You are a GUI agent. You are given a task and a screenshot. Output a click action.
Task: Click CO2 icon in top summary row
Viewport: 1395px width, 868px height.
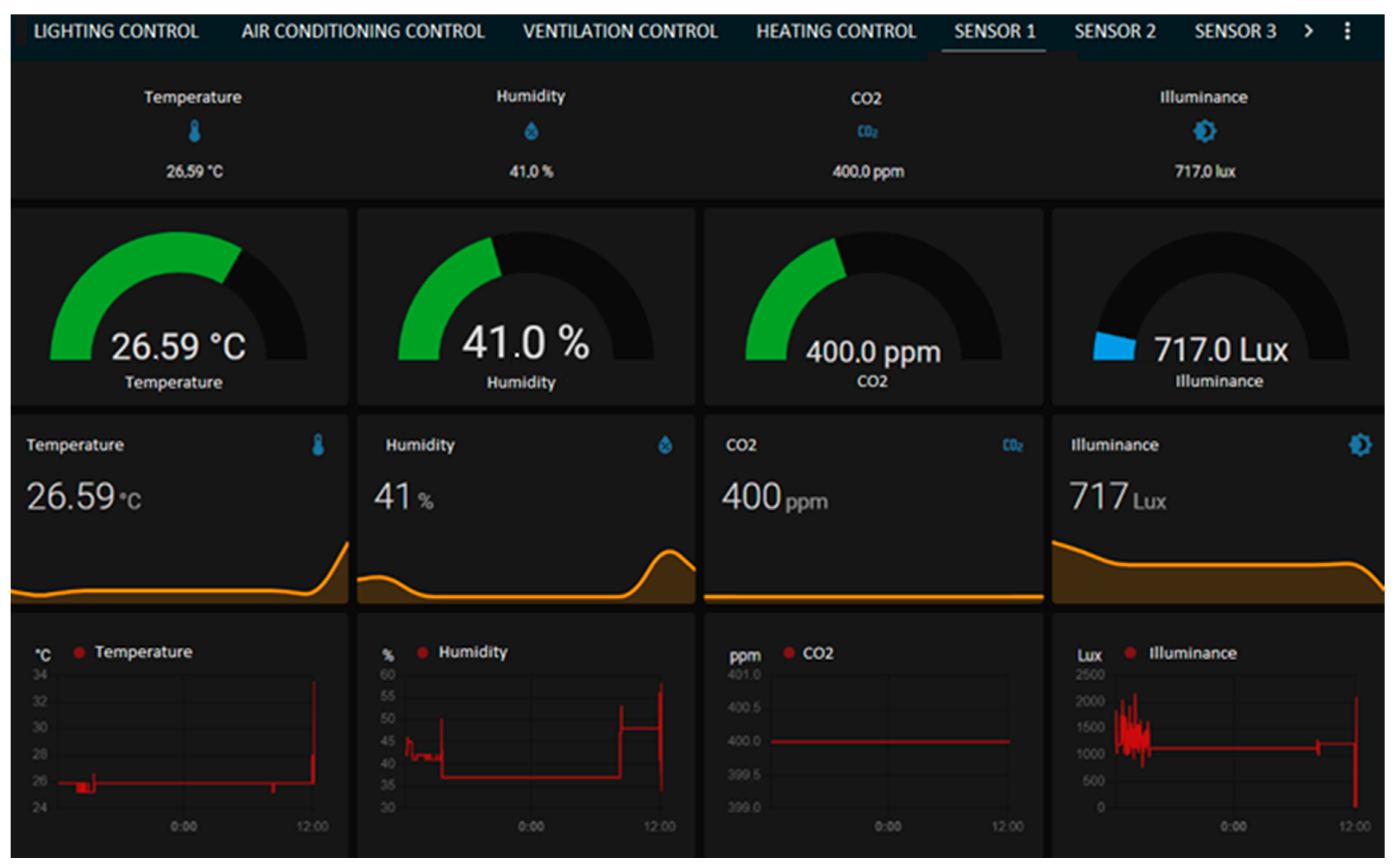(x=867, y=132)
